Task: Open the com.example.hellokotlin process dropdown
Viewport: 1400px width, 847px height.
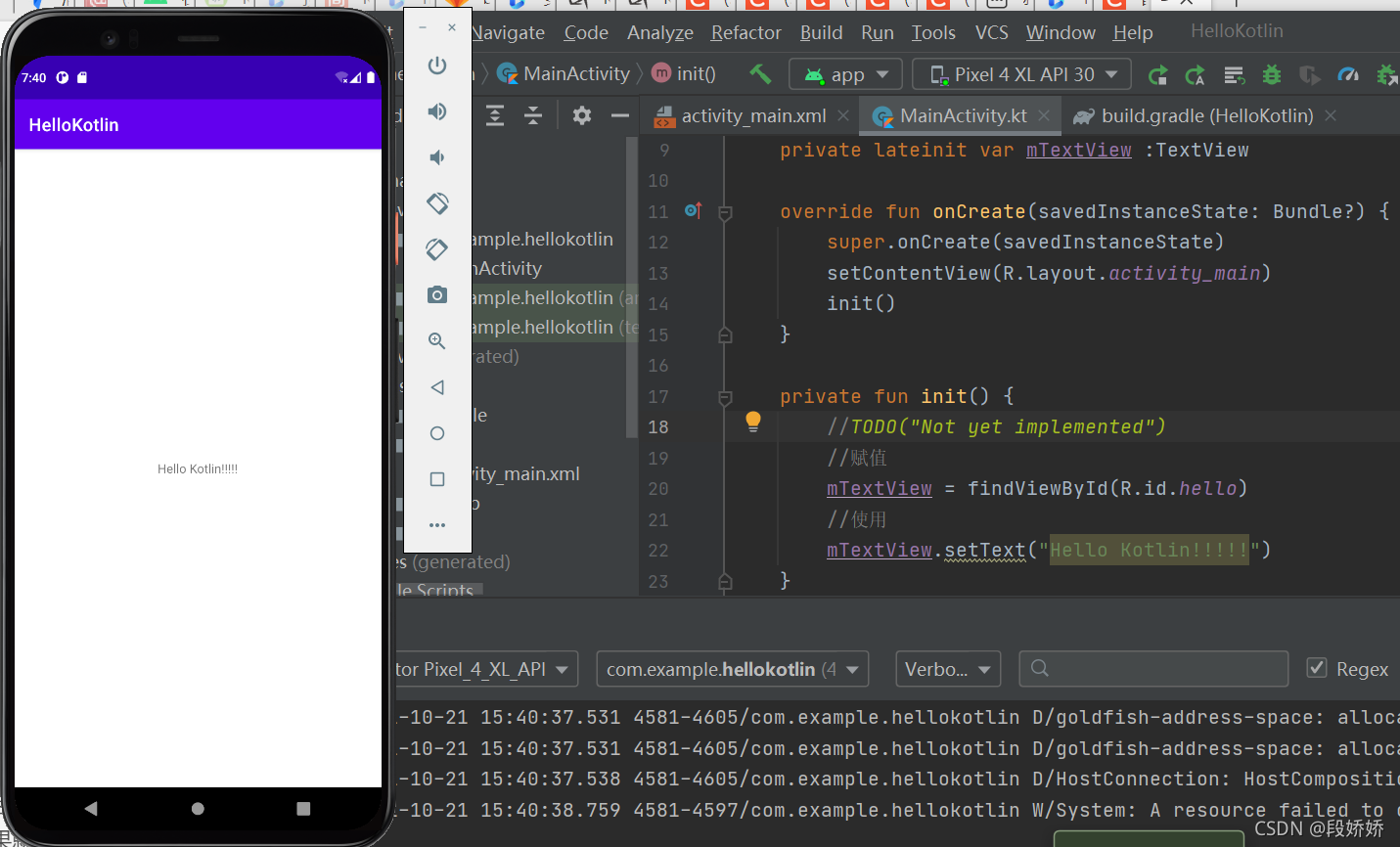Action: point(732,669)
